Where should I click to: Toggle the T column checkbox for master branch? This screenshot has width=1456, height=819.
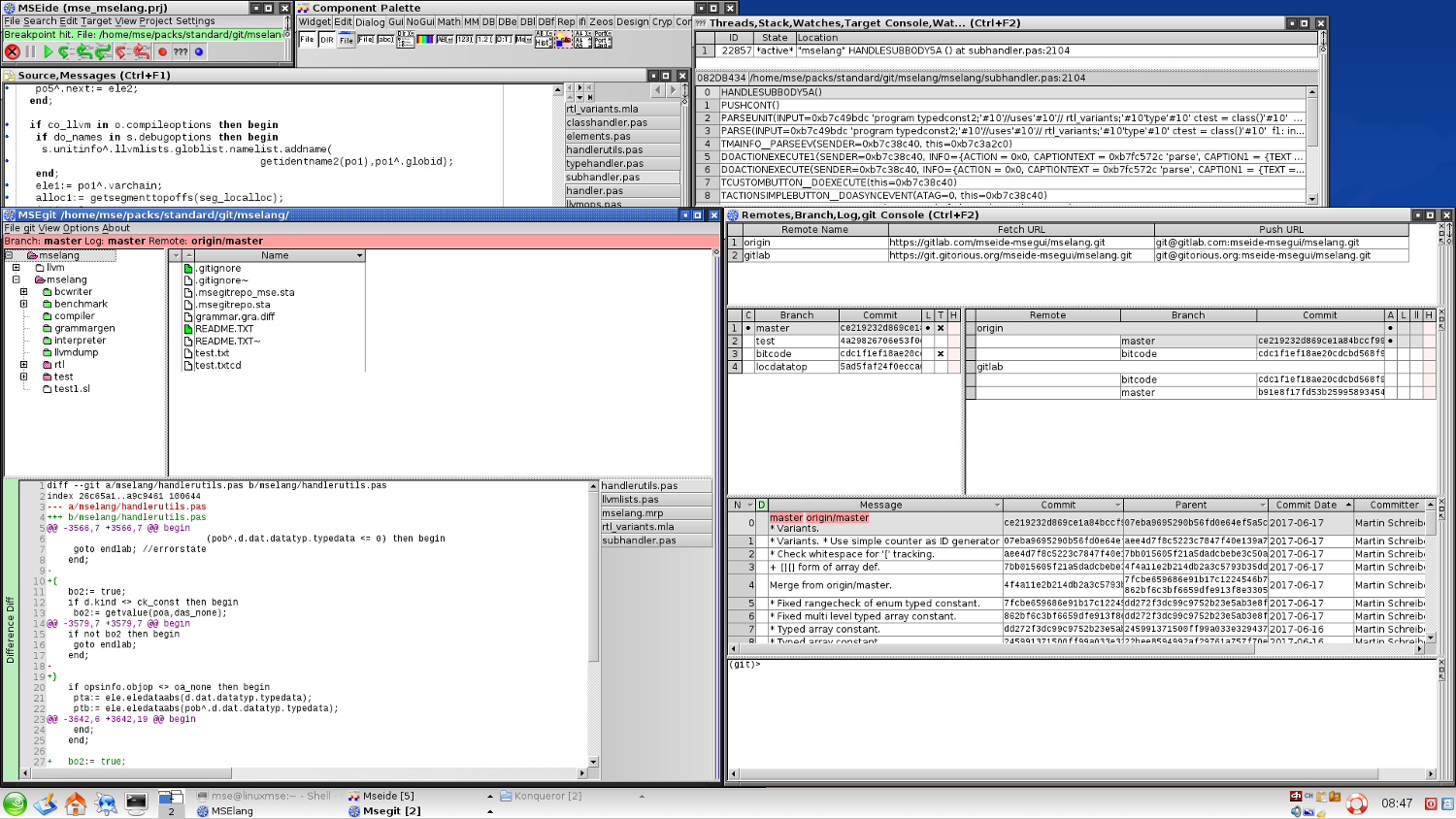941,328
